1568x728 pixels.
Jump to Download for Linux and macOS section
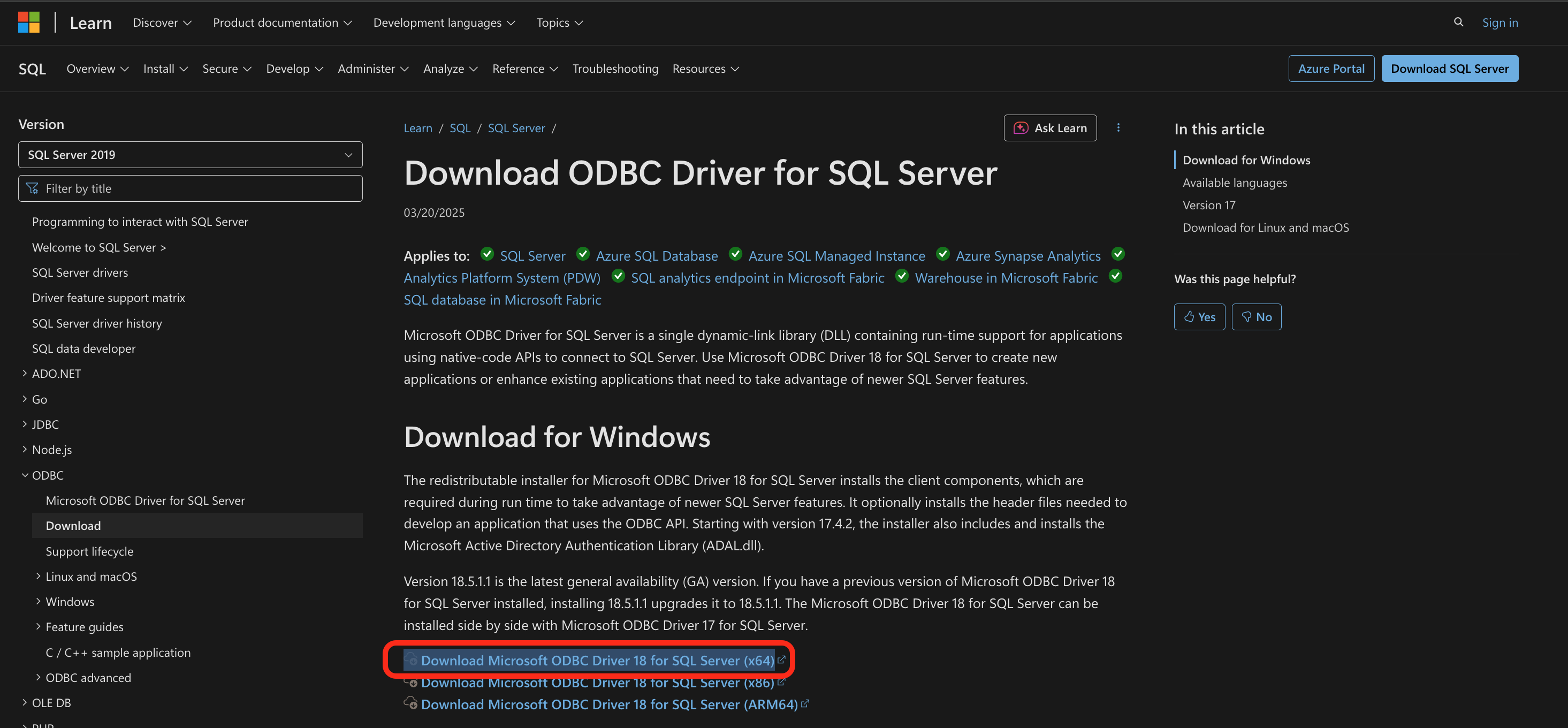click(x=1266, y=227)
